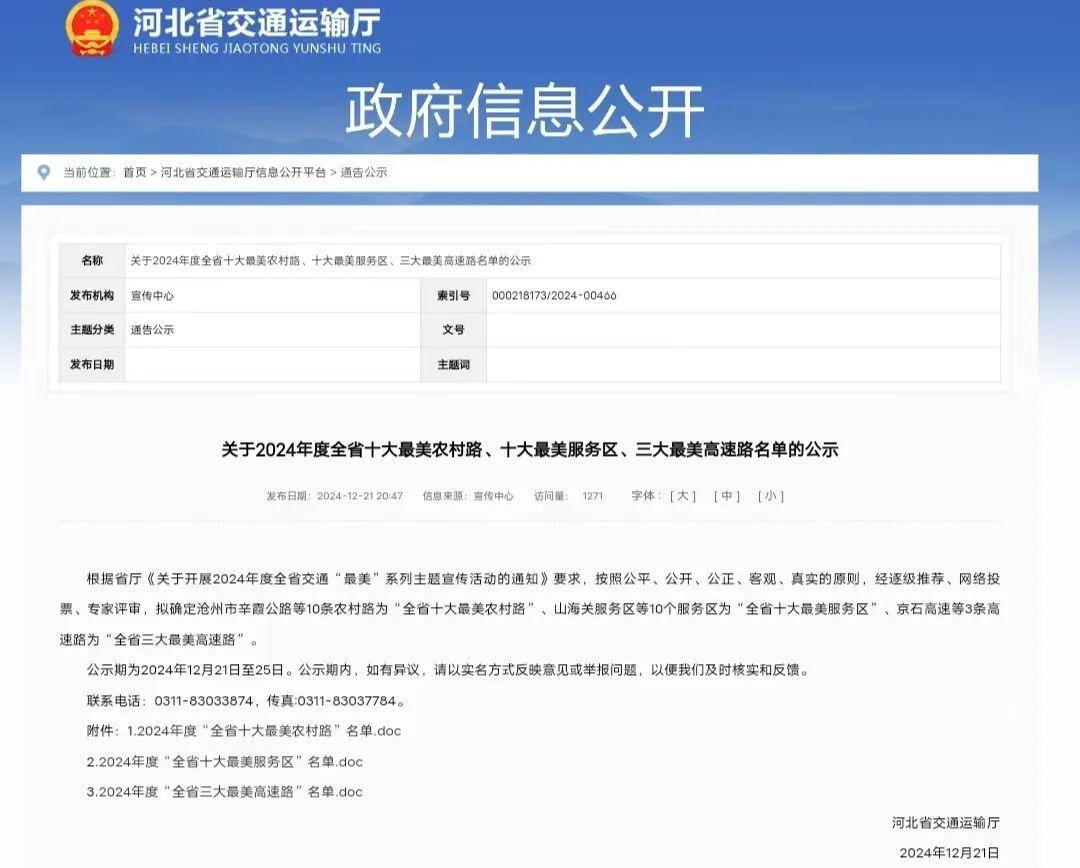This screenshot has width=1080, height=868.
Task: Click 宣传中心 in the 发布机构 row
Action: [152, 296]
